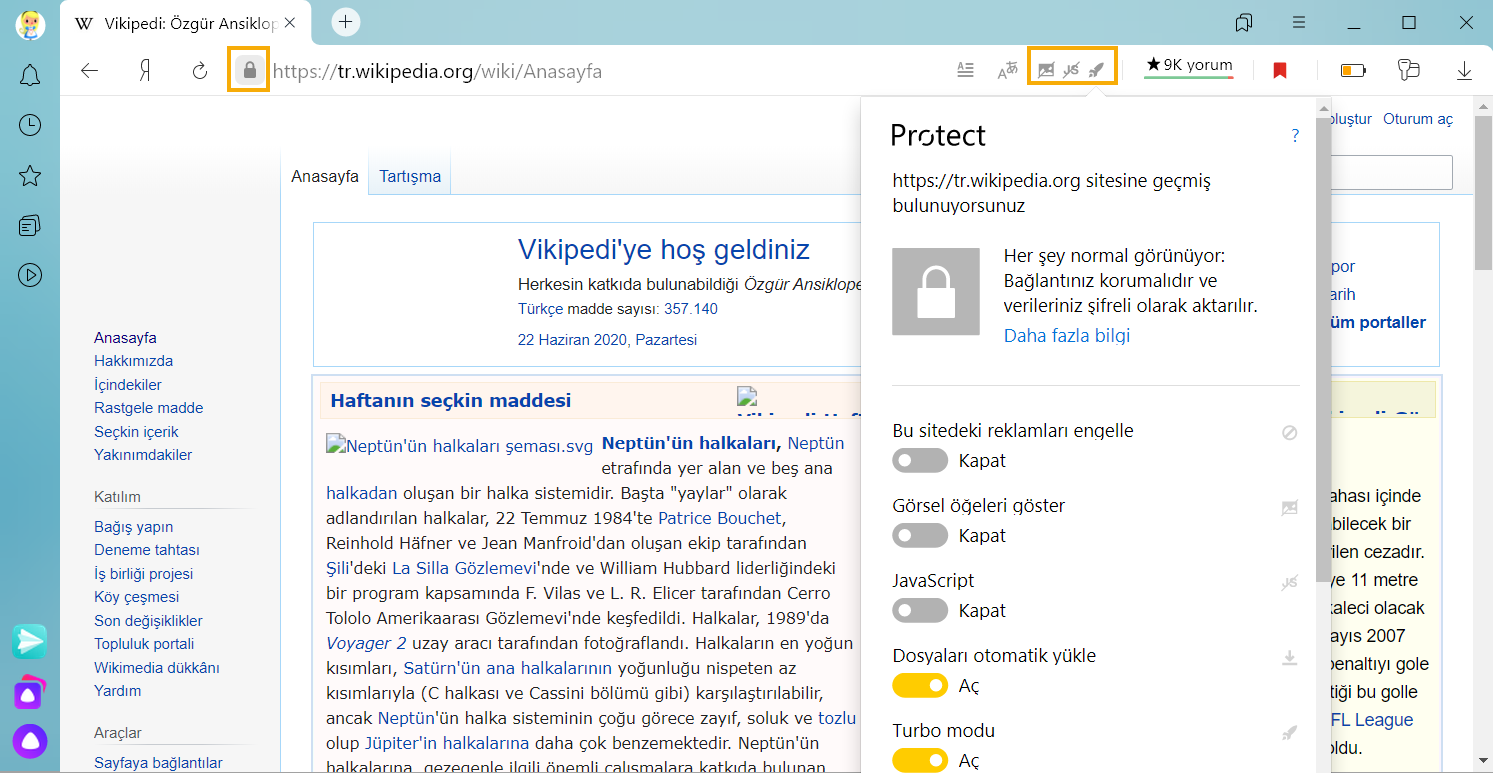Viewport: 1493px width, 773px height.
Task: Open the 'Patrice Bouchet' link
Action: 720,518
